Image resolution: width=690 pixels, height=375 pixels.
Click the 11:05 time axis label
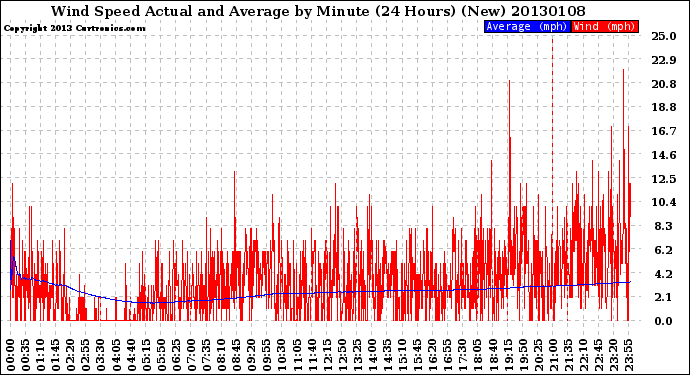pos(297,355)
